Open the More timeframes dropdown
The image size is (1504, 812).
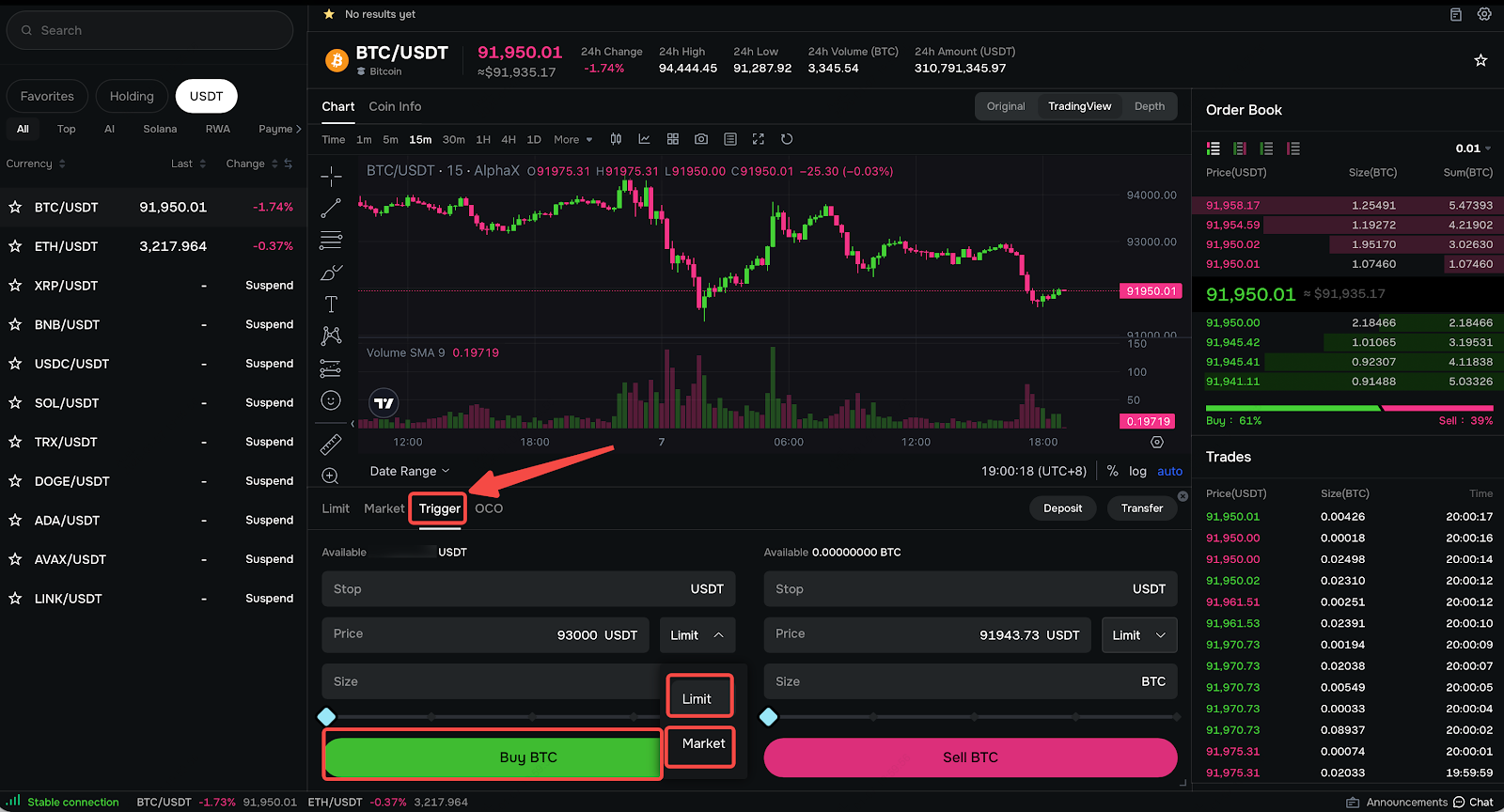point(572,139)
